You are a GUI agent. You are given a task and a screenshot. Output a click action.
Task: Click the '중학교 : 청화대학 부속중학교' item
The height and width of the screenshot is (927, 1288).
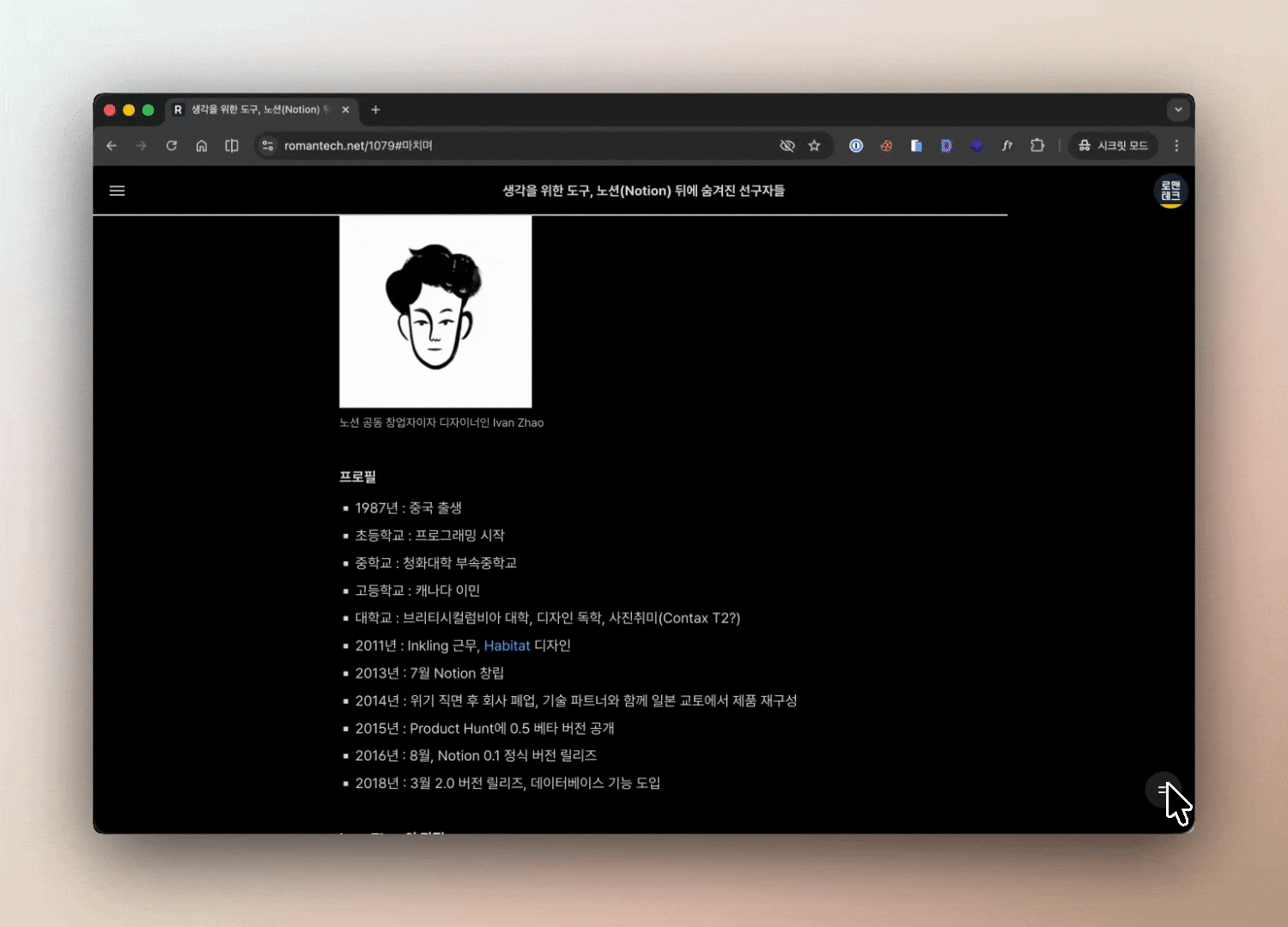click(x=435, y=563)
